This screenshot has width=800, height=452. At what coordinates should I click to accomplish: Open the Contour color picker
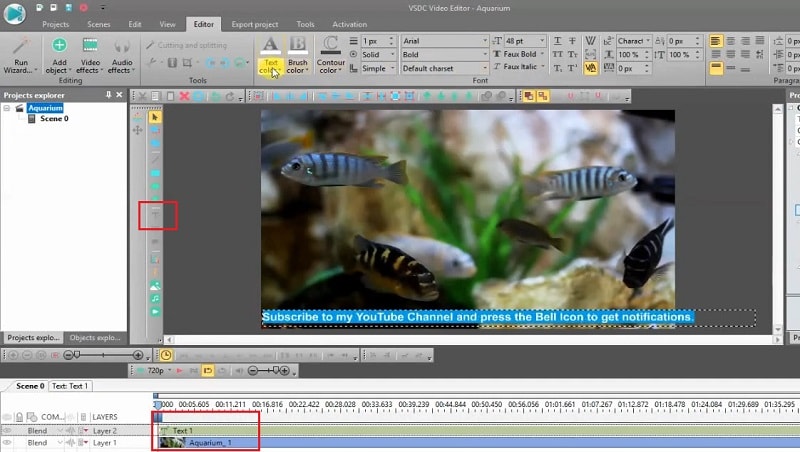[x=331, y=56]
